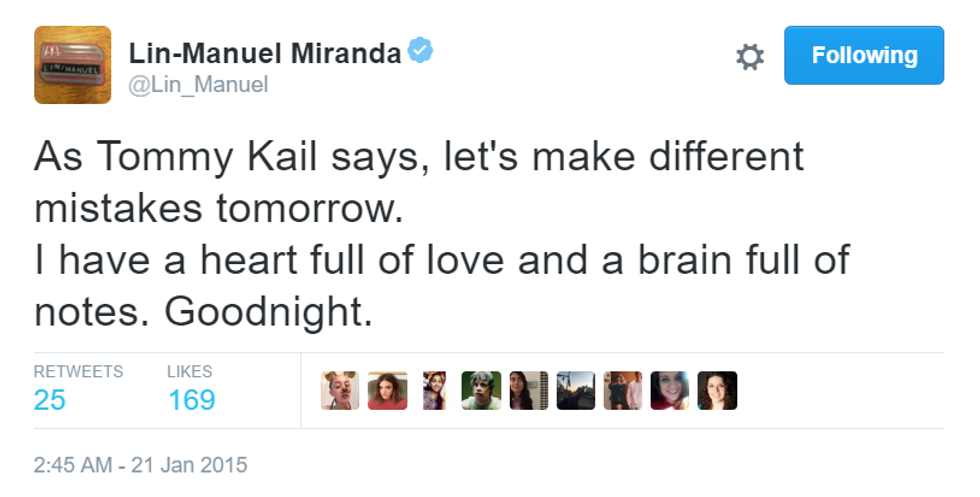View the 169 likes list
The width and height of the screenshot is (980, 497).
tap(191, 400)
